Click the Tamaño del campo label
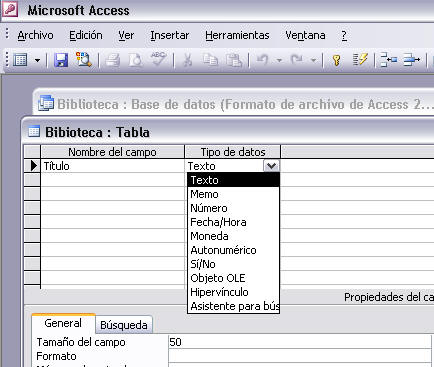The height and width of the screenshot is (367, 434). pos(81,342)
